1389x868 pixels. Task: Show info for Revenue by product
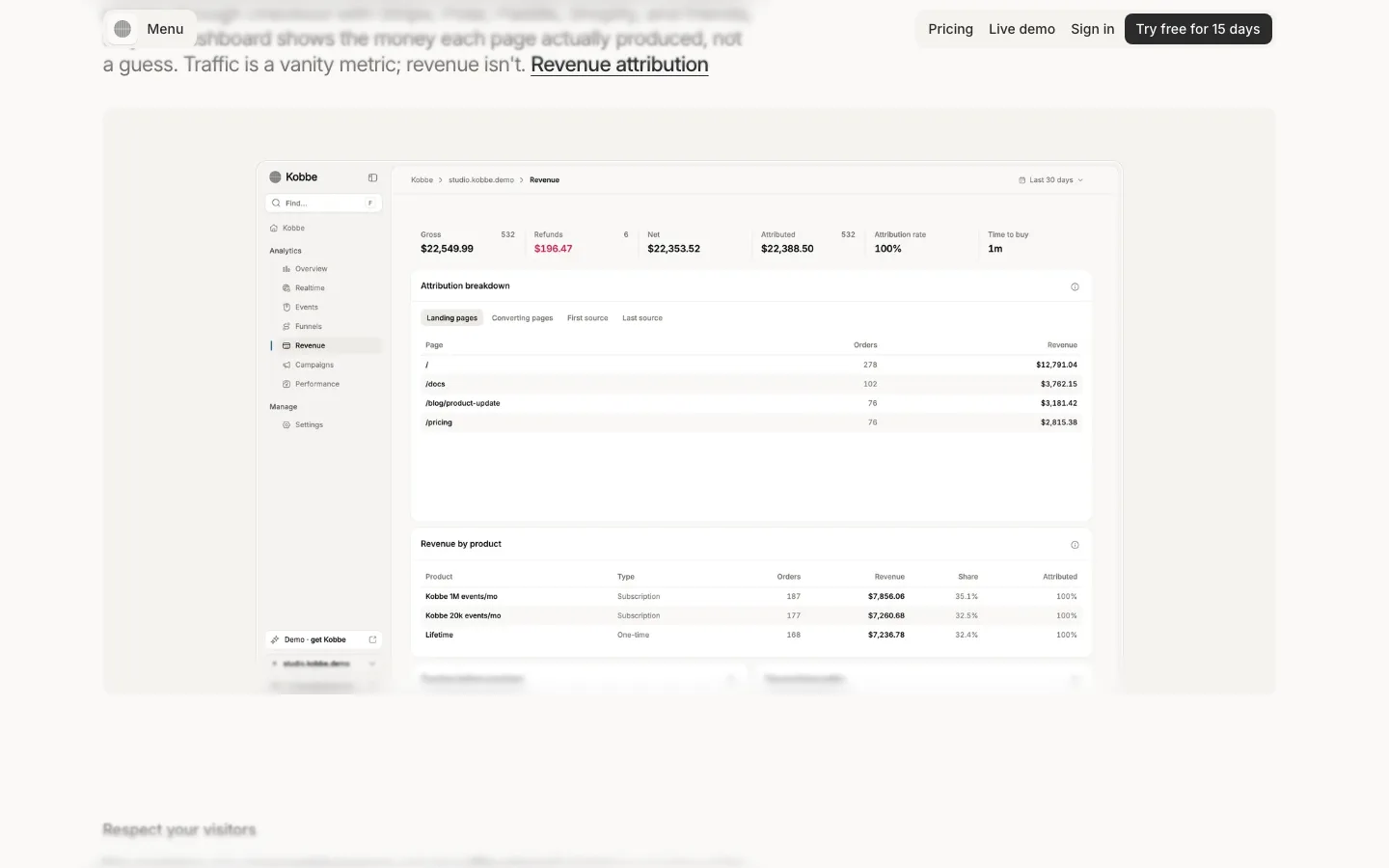click(x=1075, y=545)
